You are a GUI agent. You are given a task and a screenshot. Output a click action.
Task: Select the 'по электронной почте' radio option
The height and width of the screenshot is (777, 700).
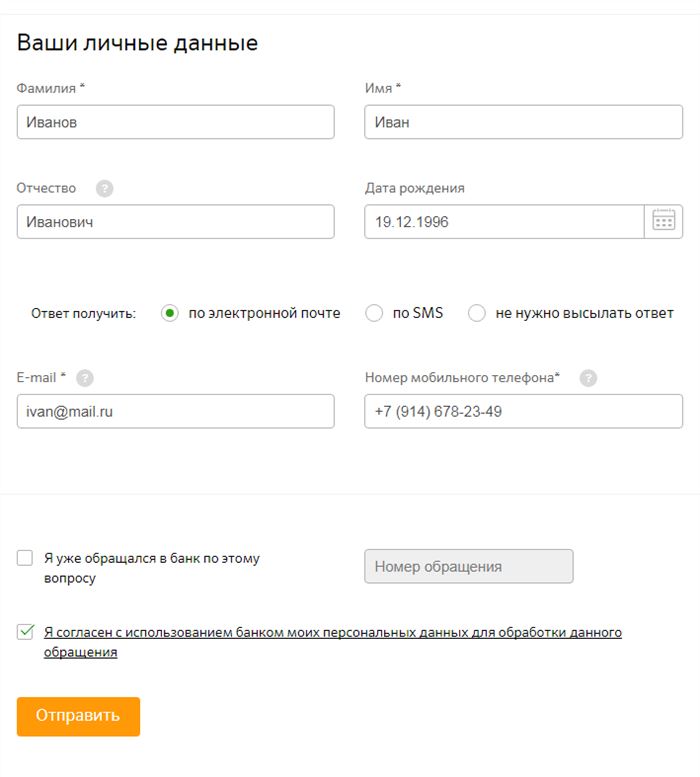[x=169, y=313]
